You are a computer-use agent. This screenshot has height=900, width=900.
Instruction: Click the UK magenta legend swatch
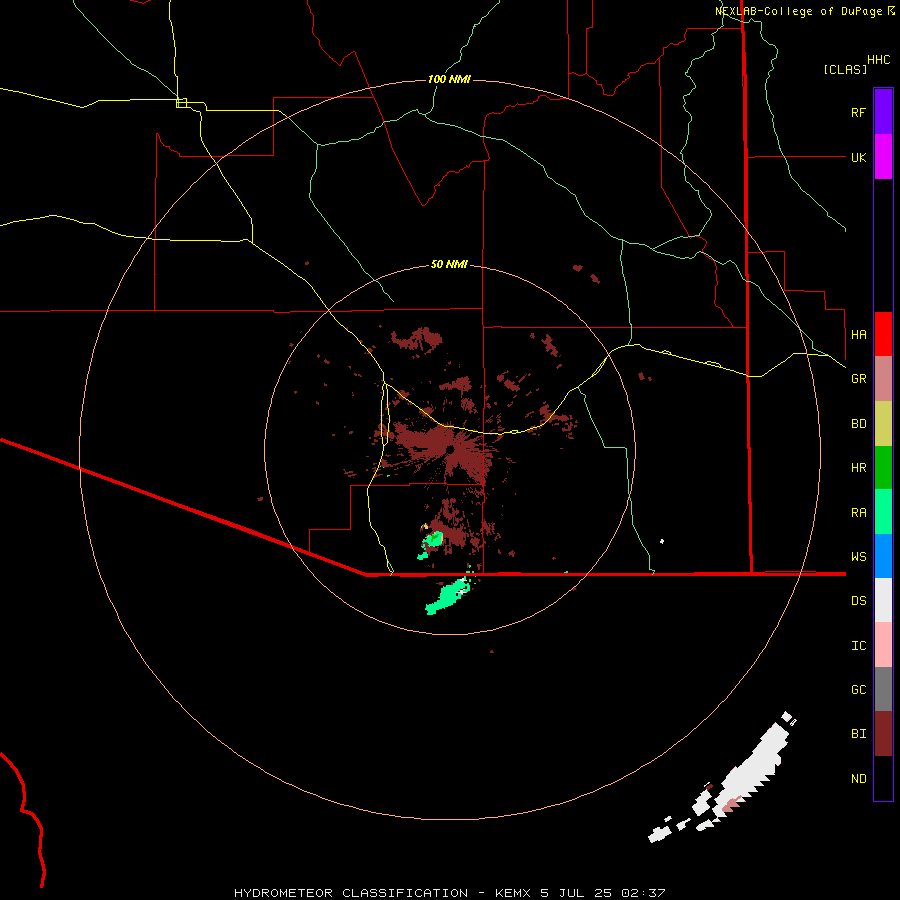883,157
